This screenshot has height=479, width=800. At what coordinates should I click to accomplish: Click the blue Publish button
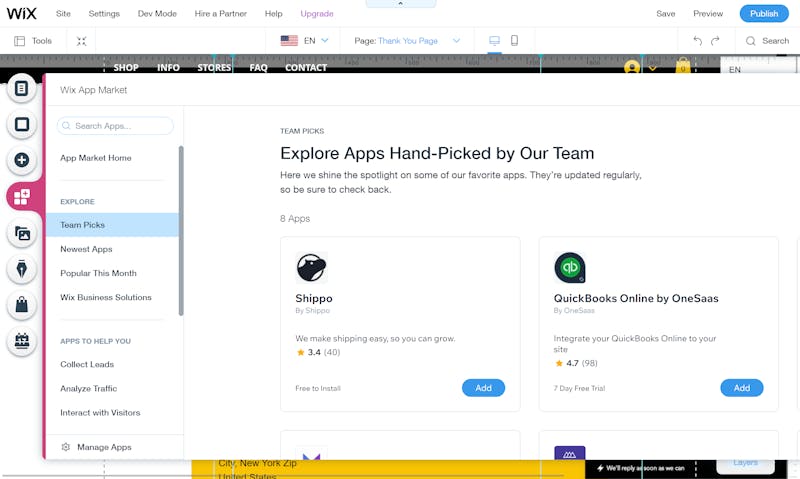tap(764, 13)
